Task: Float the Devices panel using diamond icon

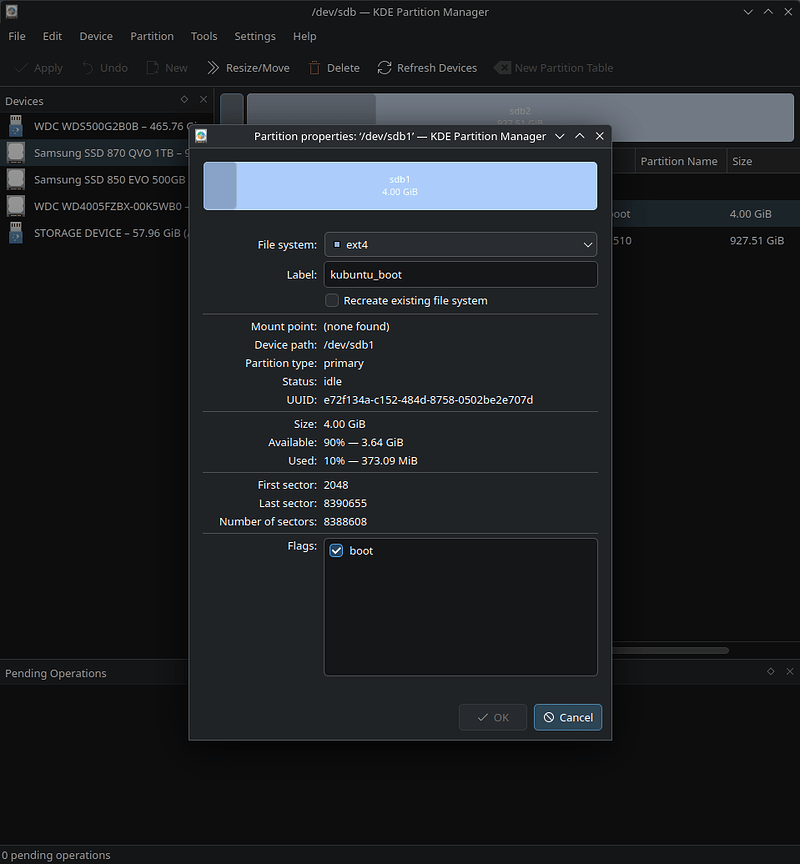Action: [x=184, y=100]
